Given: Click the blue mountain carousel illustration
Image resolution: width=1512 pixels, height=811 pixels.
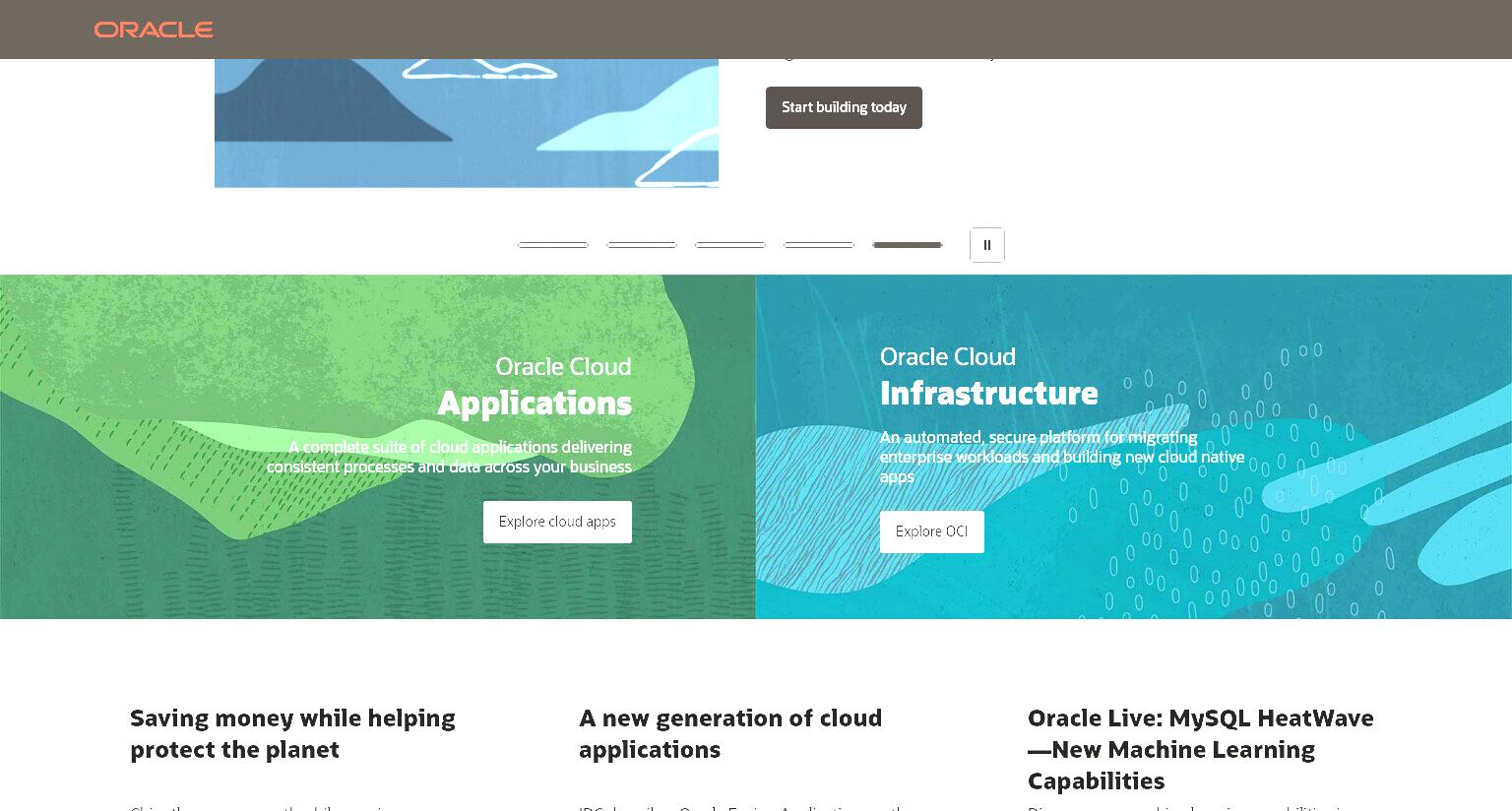Looking at the screenshot, I should coord(467,123).
